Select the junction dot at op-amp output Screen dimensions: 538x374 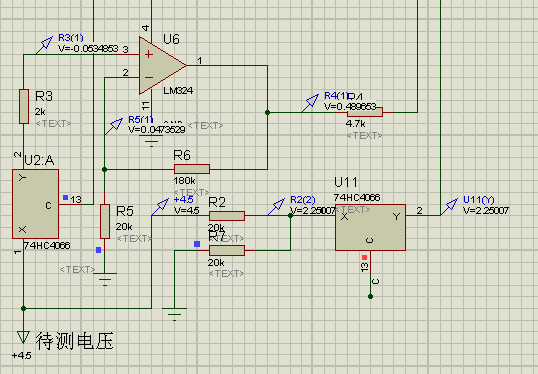click(x=268, y=112)
